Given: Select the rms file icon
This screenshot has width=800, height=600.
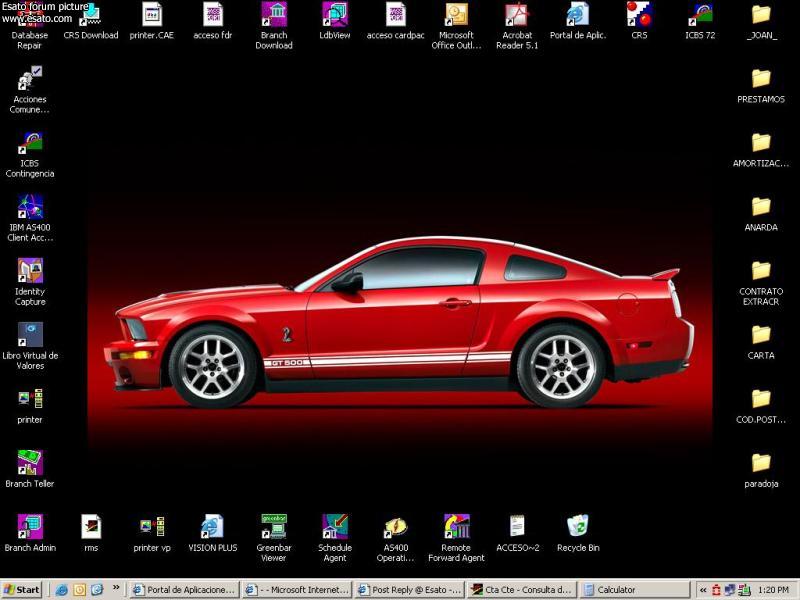Looking at the screenshot, I should [91, 533].
